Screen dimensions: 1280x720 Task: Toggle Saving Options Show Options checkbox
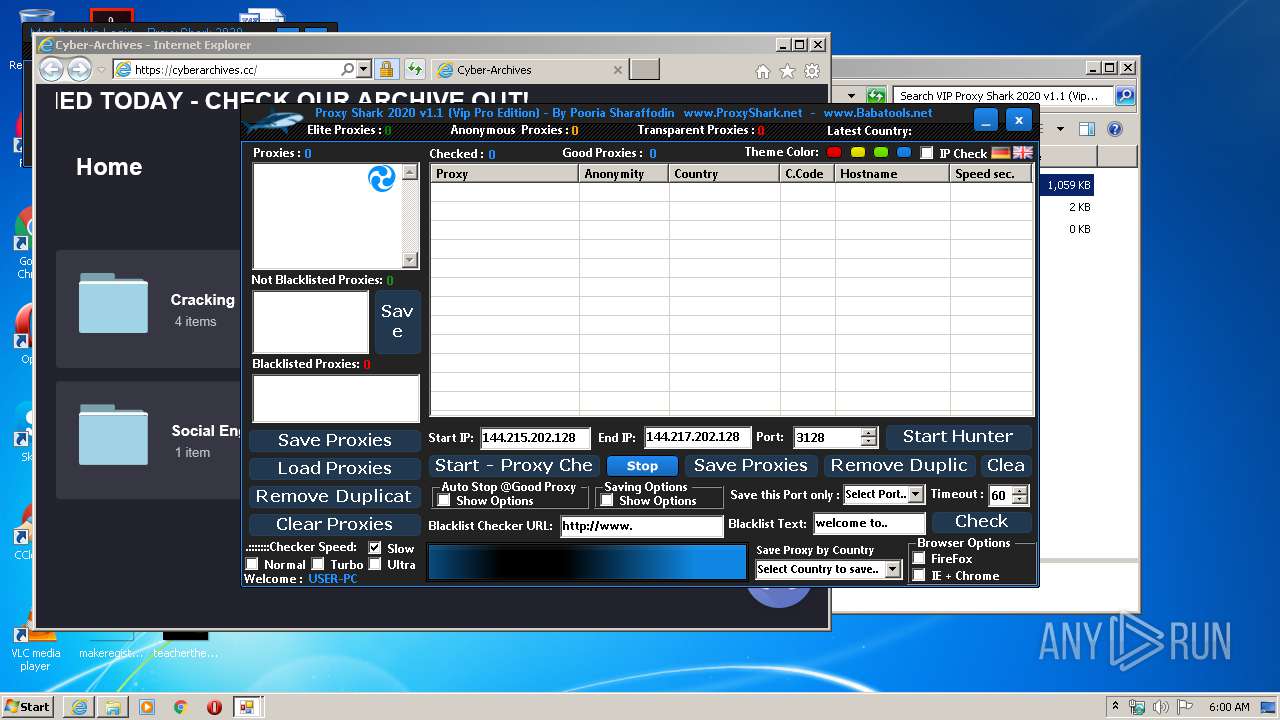tap(607, 500)
